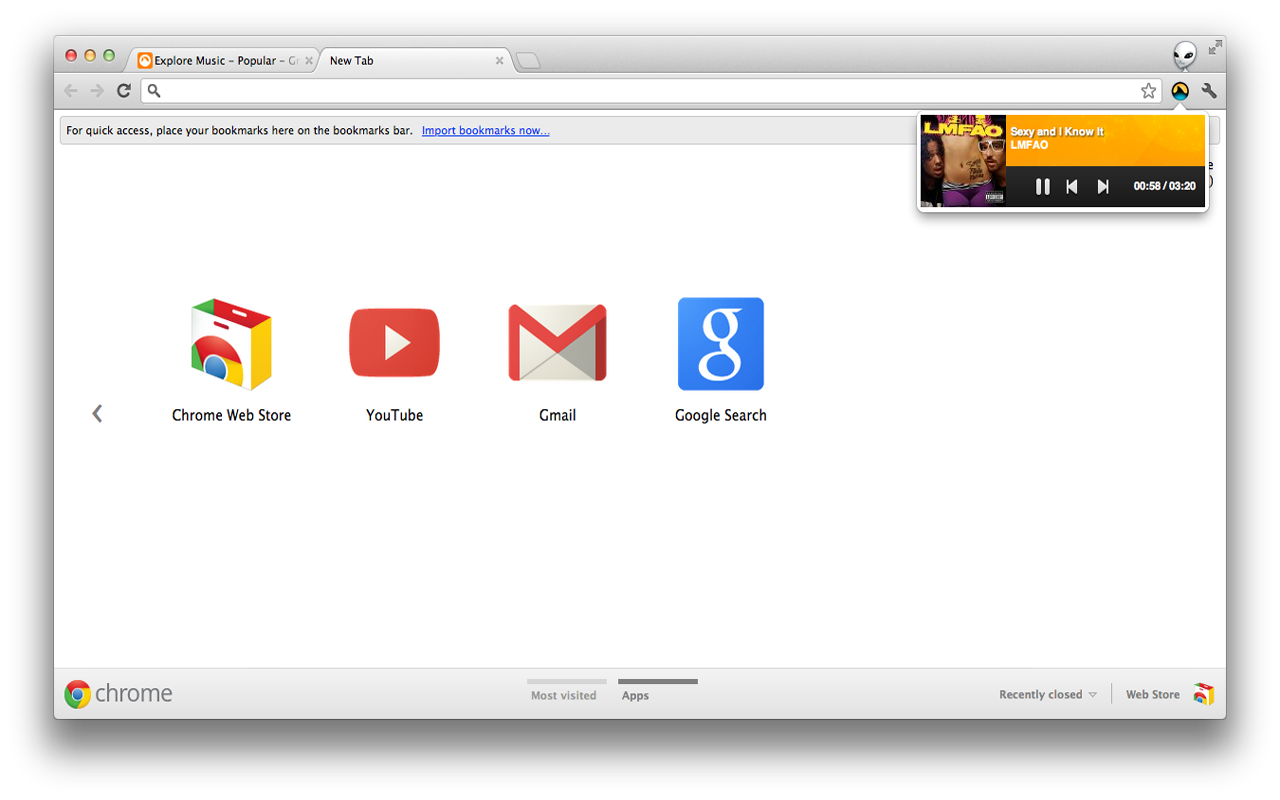Enter full screen with the expand arrows
Image resolution: width=1280 pixels, height=800 pixels.
1215,47
